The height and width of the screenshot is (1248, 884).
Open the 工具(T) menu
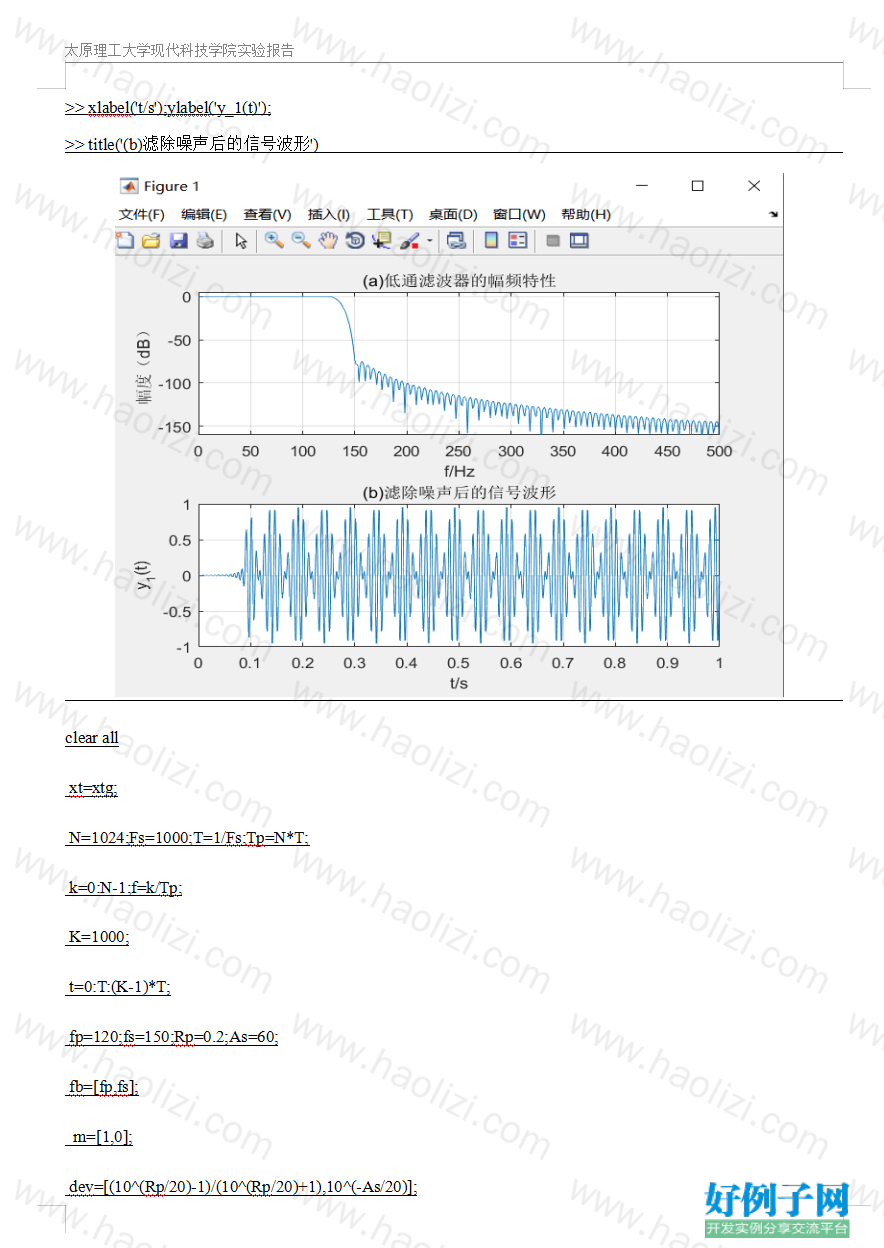click(390, 214)
